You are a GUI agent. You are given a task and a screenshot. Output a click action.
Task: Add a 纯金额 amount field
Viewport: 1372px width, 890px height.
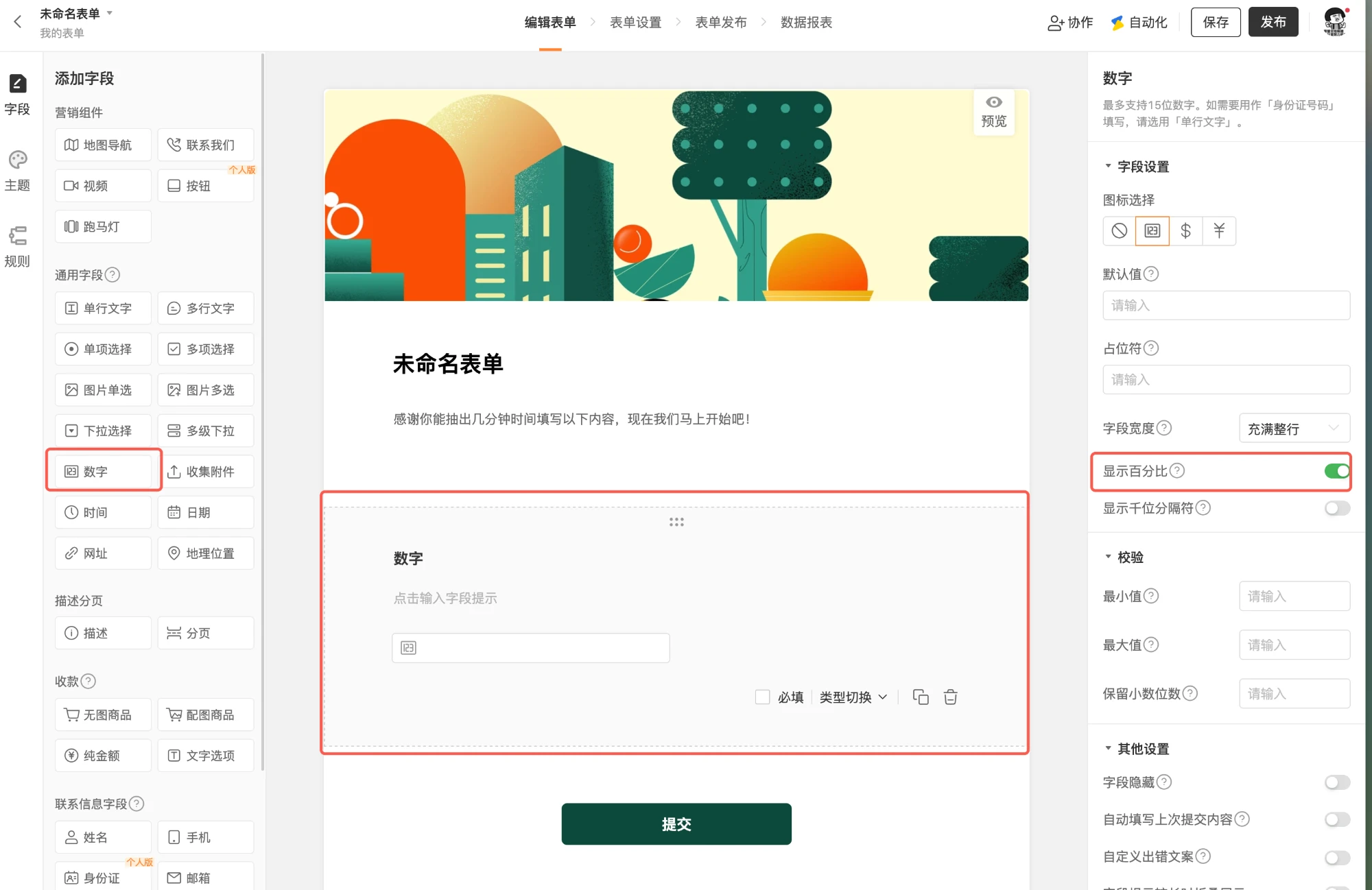(x=103, y=756)
